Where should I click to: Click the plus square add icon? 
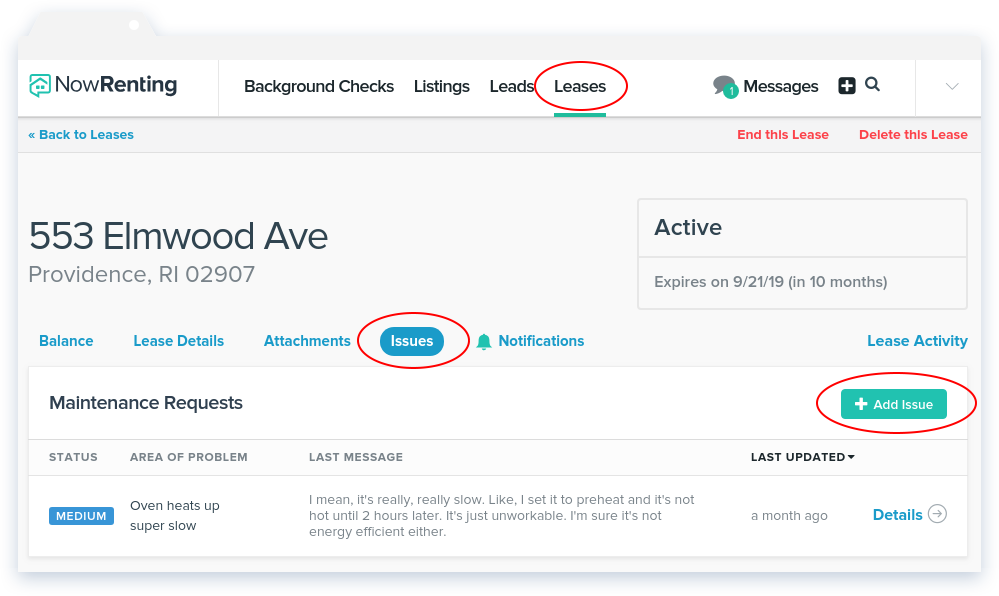(847, 85)
